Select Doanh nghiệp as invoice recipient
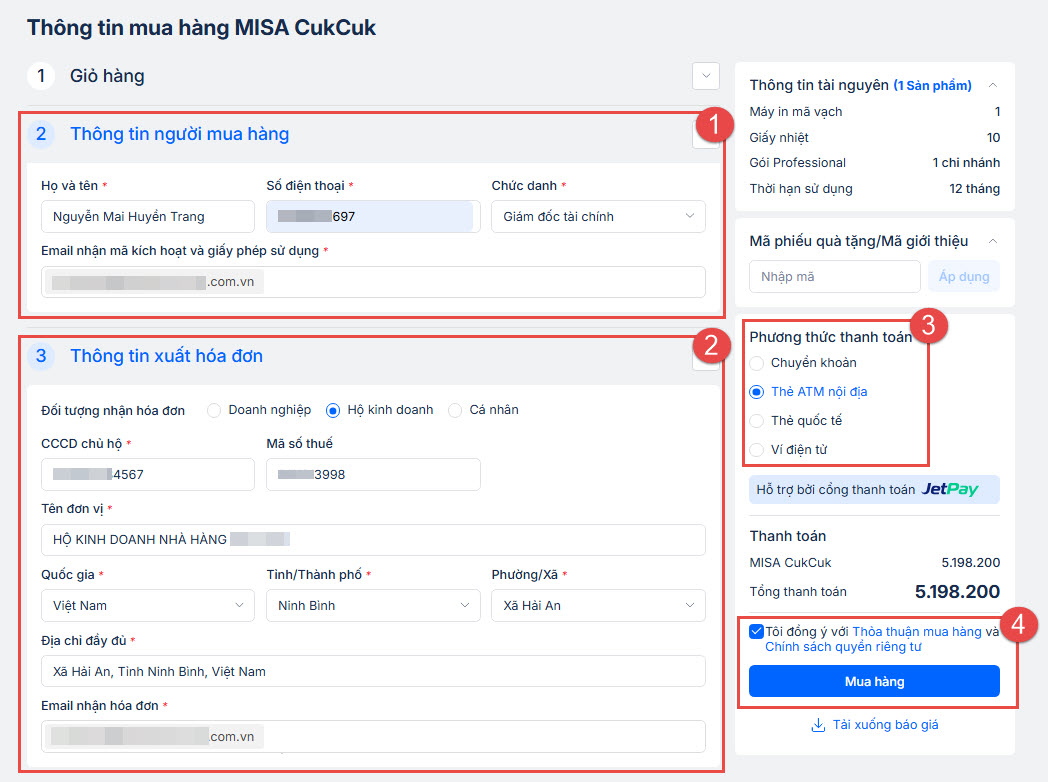Image resolution: width=1048 pixels, height=782 pixels. pos(213,410)
